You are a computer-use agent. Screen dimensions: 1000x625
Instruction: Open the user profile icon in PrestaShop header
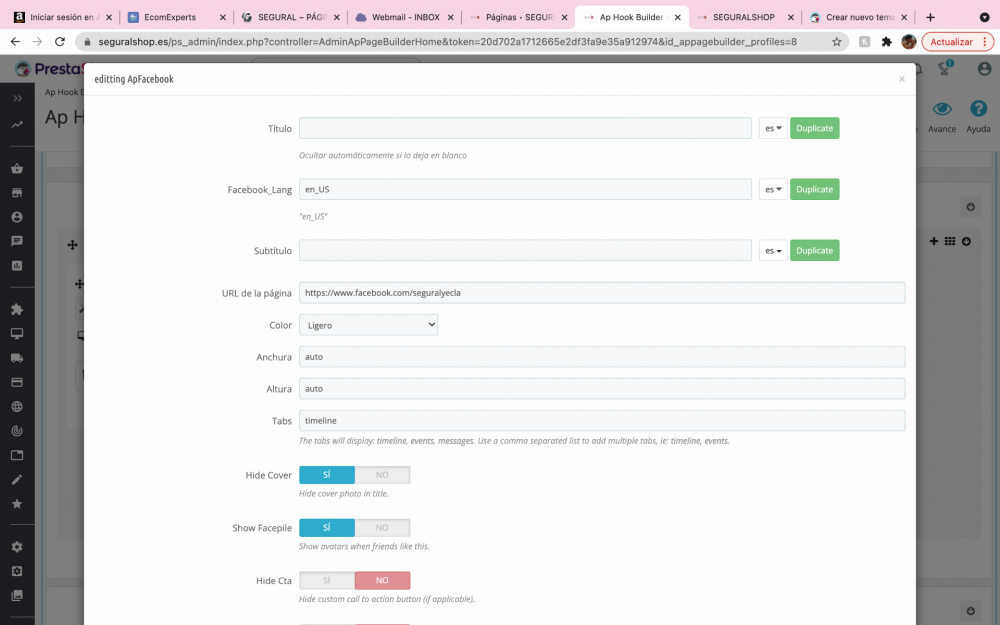tap(984, 68)
